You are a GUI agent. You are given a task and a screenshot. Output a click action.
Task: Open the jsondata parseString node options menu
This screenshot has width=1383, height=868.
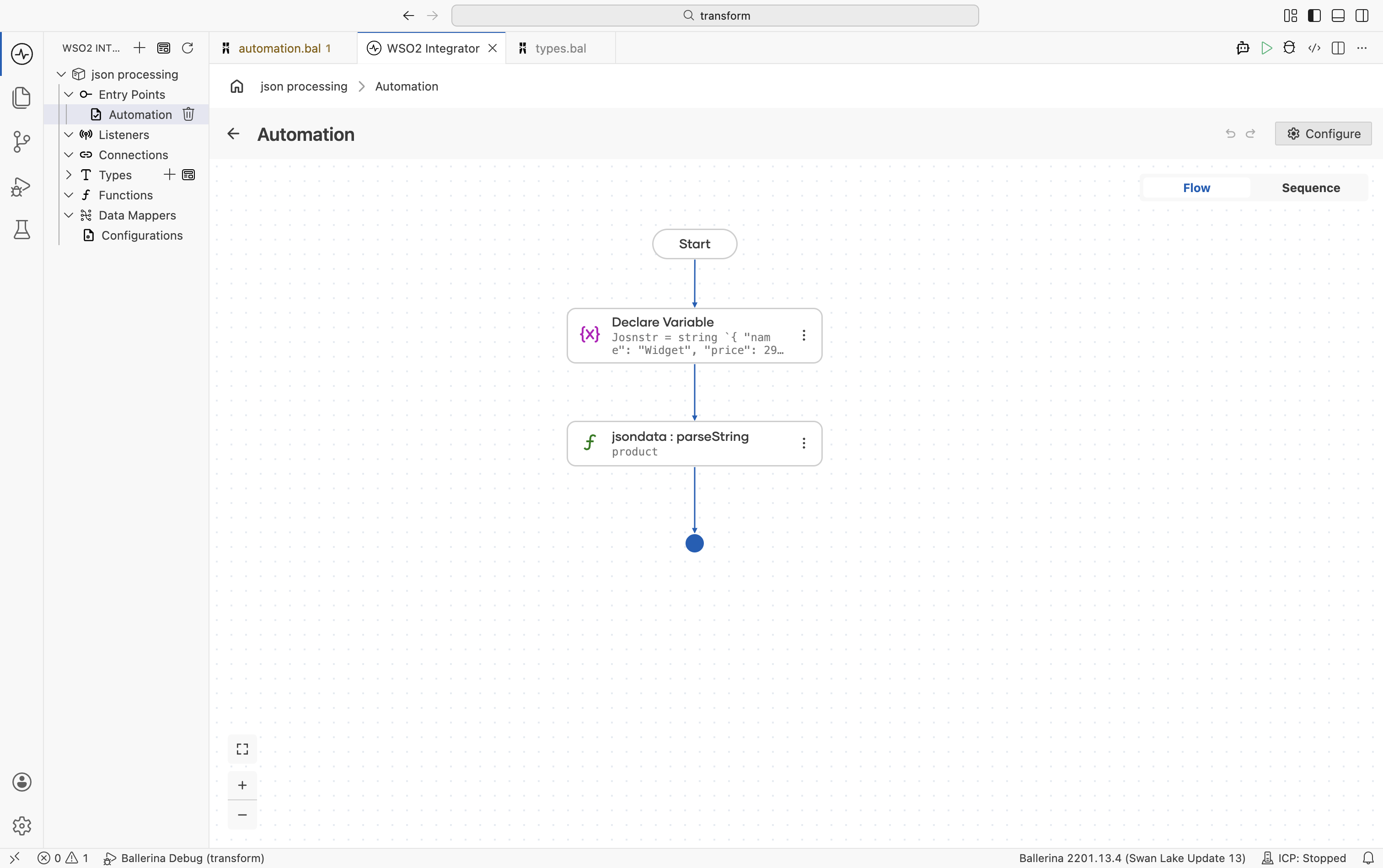[x=804, y=443]
